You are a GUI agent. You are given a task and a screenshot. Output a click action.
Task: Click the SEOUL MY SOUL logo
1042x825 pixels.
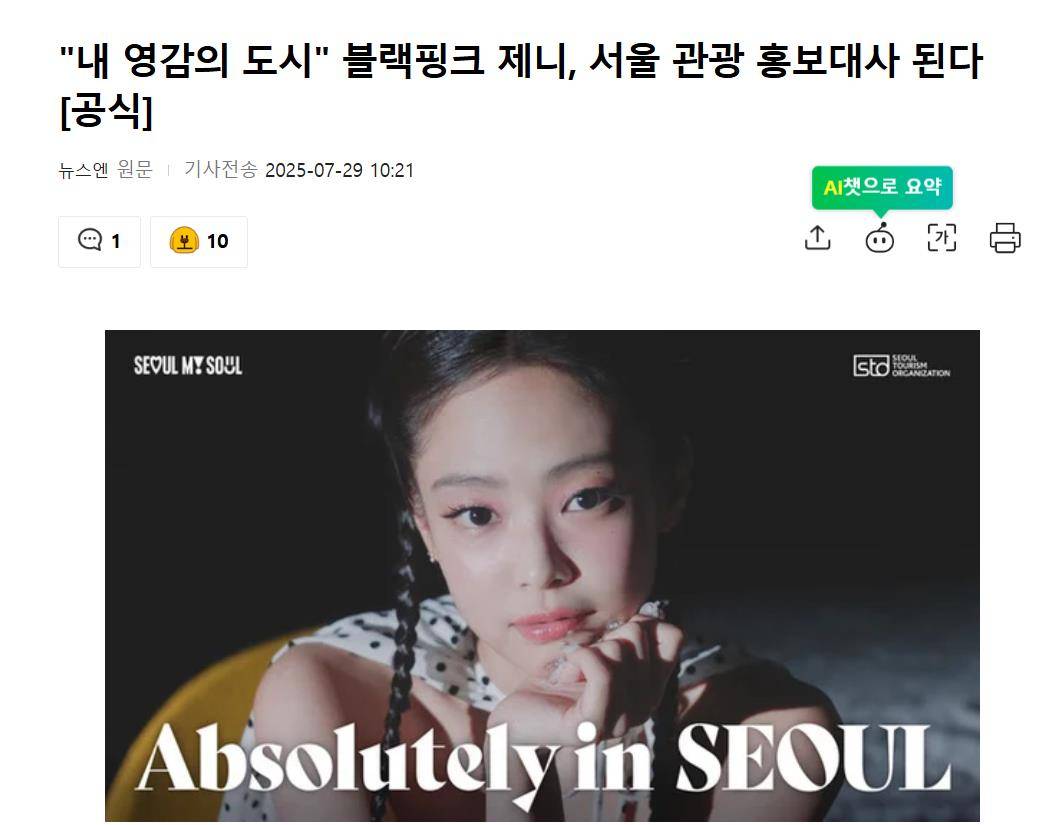point(188,366)
